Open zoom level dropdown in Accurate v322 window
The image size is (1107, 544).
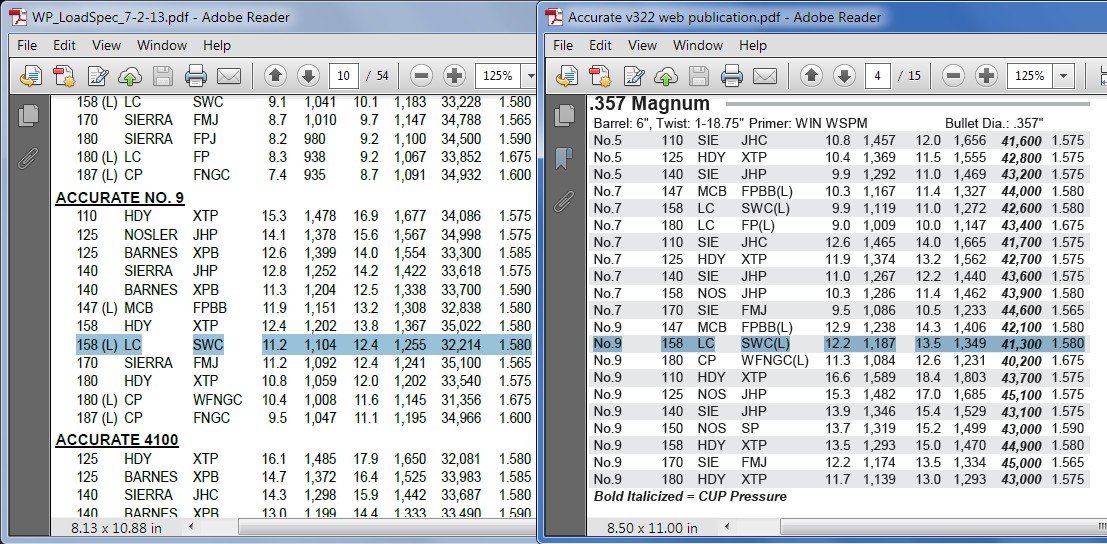coord(1062,76)
